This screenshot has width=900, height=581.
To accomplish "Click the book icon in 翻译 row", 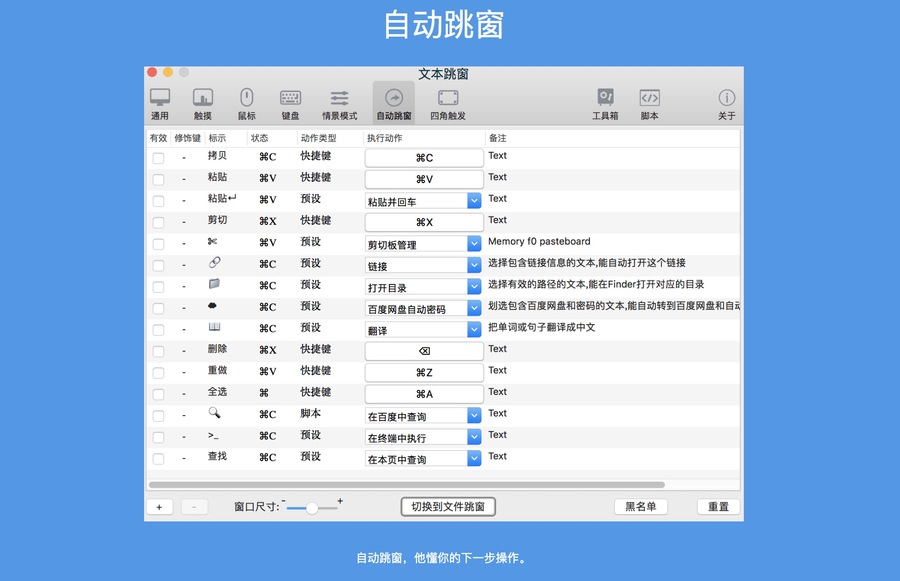I will tap(214, 327).
